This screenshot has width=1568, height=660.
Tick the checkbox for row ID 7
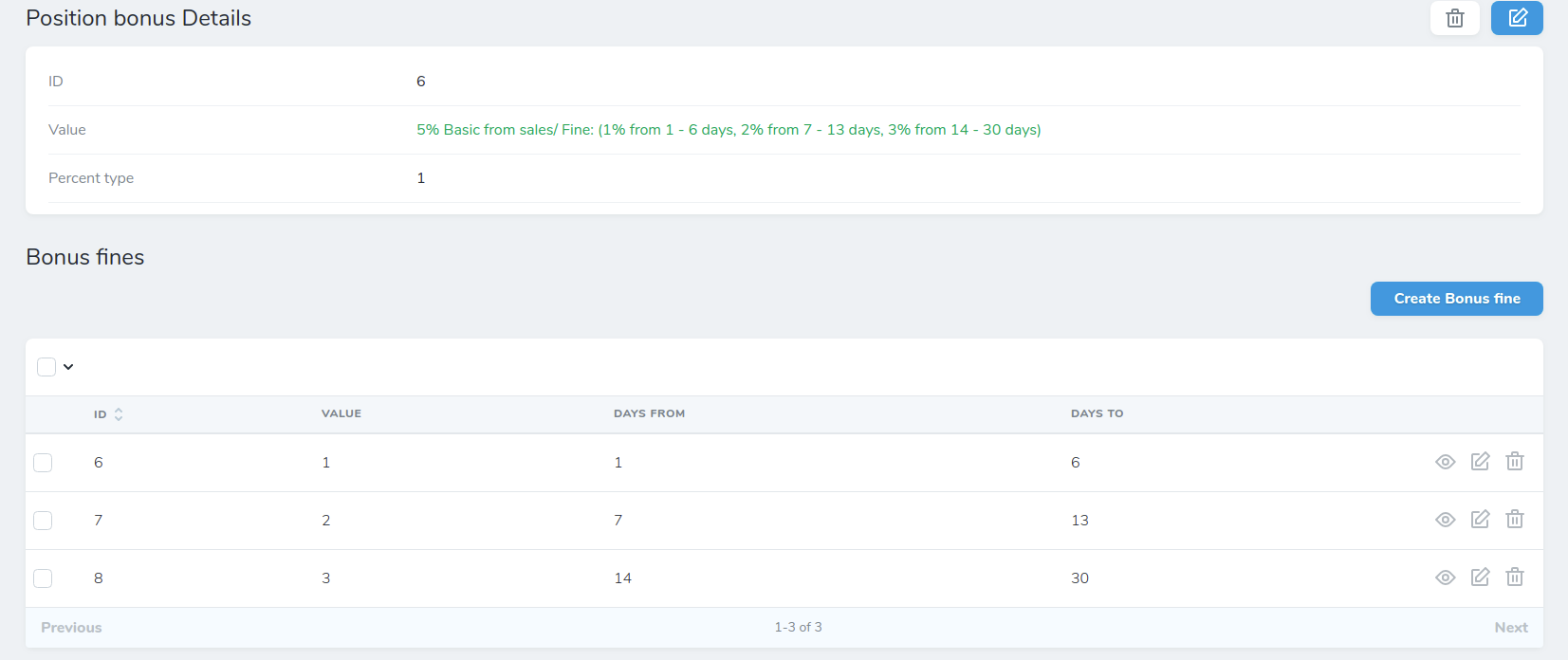pyautogui.click(x=43, y=521)
